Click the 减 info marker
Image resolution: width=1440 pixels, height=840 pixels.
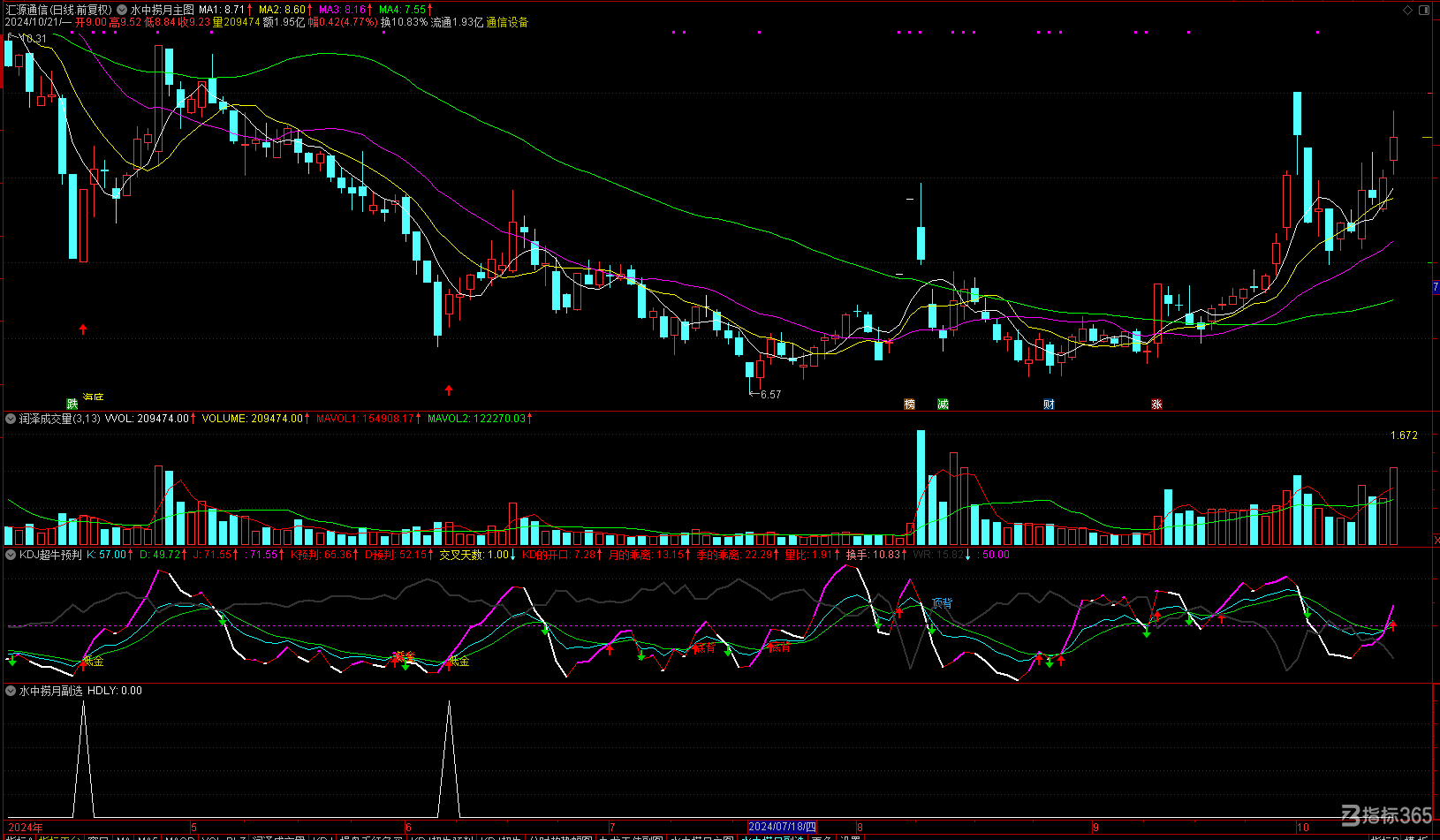(943, 405)
